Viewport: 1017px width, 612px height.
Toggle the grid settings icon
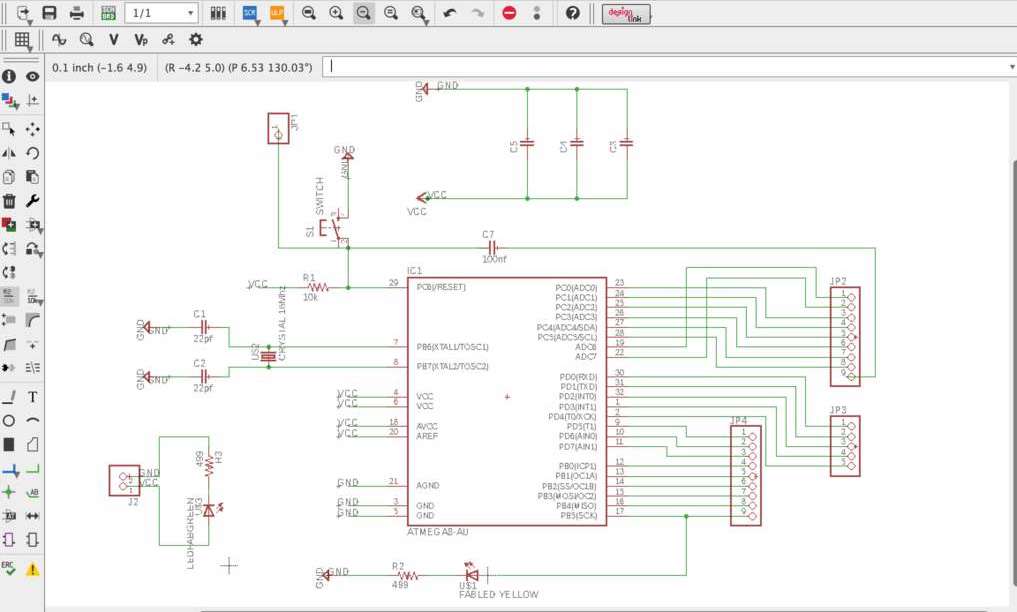22,40
